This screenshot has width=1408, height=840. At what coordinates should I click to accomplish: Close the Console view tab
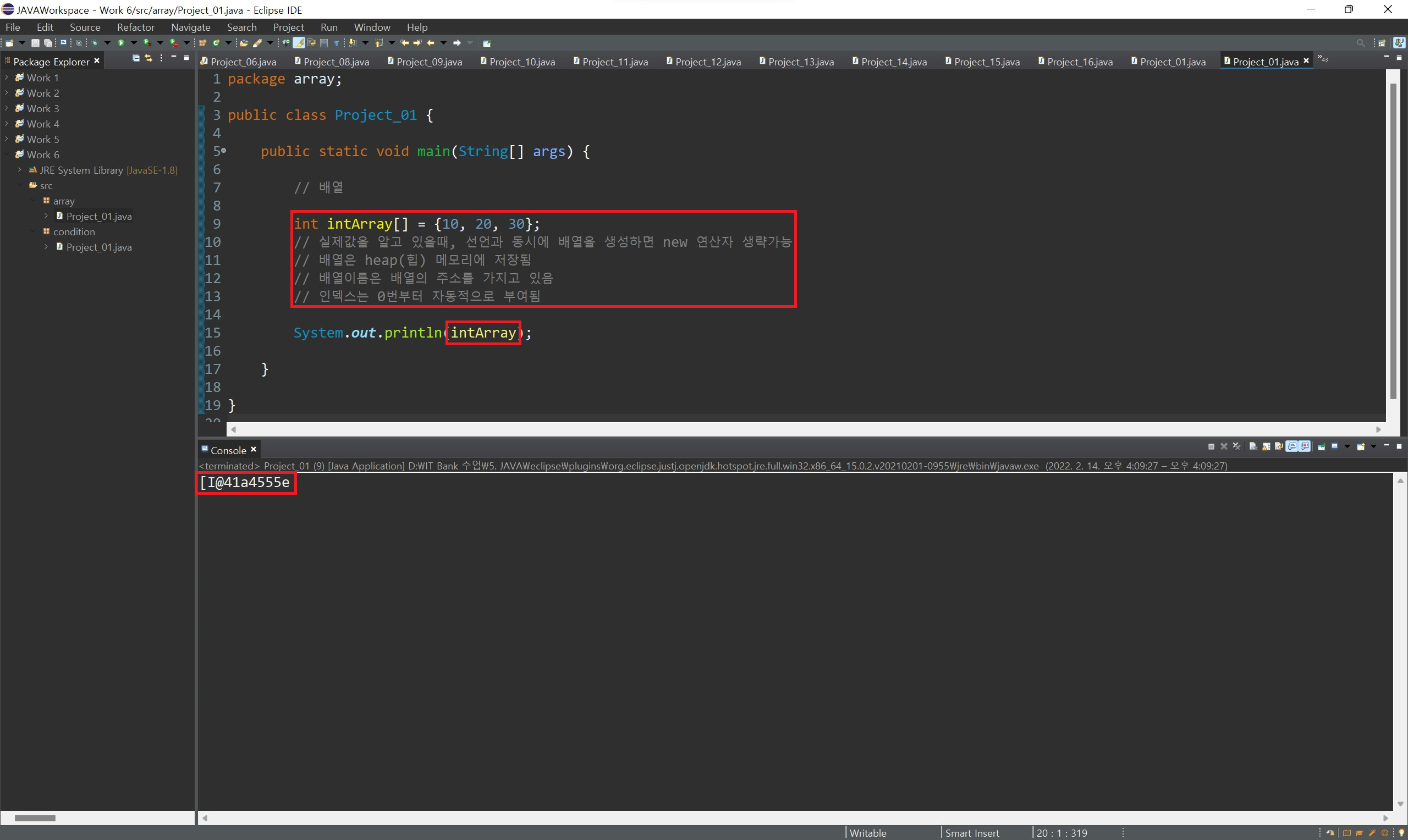tap(254, 450)
